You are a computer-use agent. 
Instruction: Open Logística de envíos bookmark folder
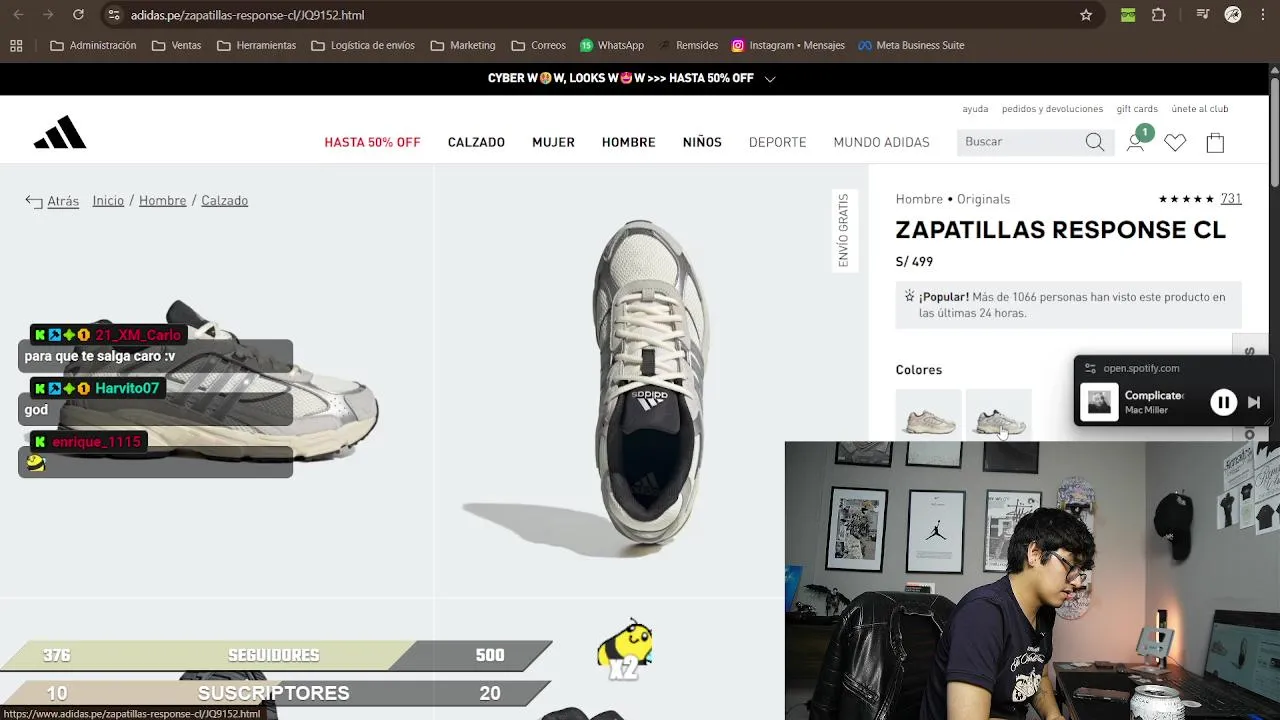coord(363,45)
